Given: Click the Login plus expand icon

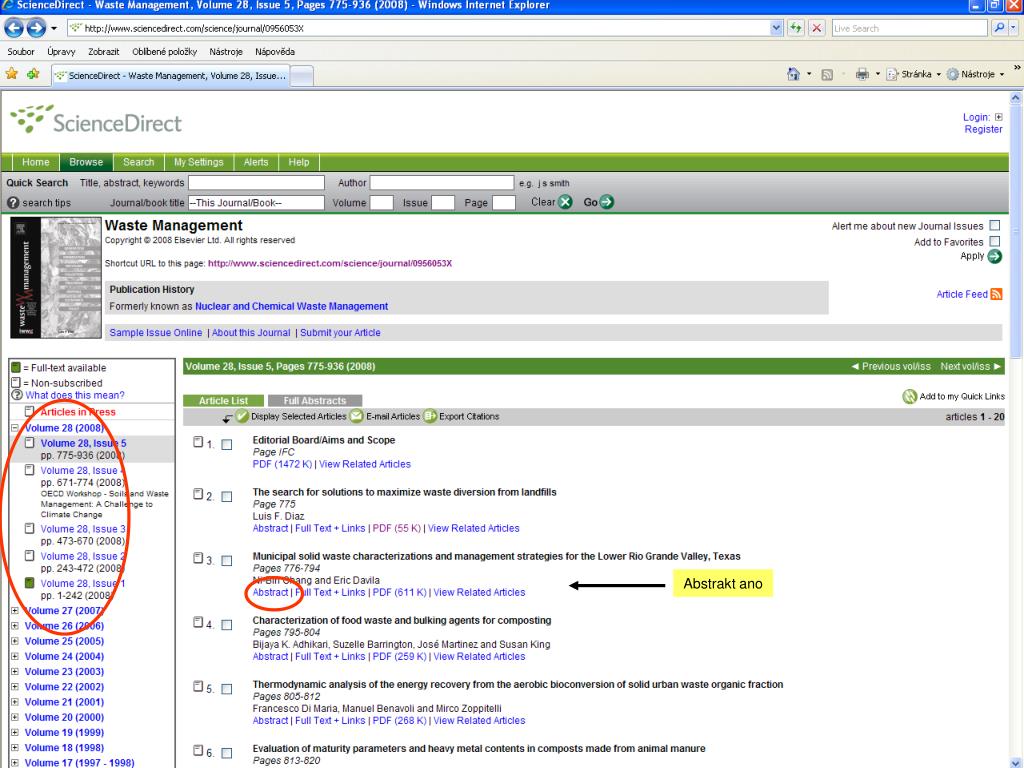Looking at the screenshot, I should point(999,117).
